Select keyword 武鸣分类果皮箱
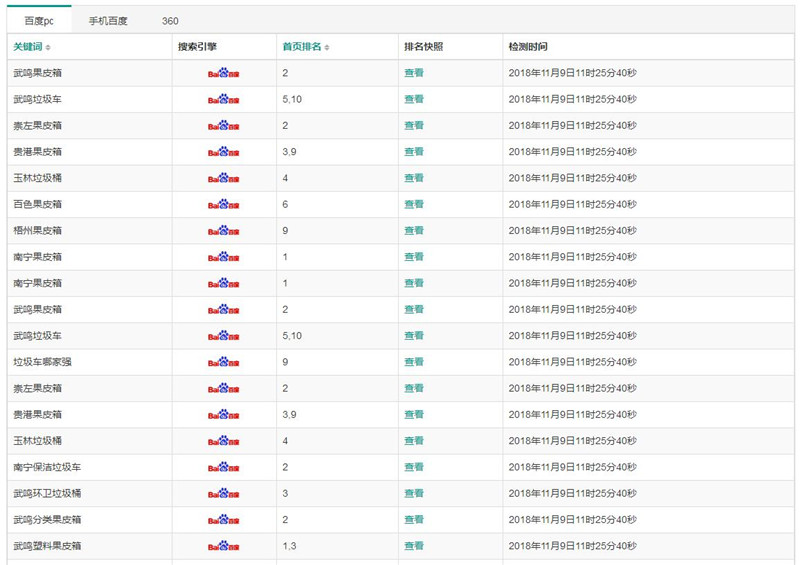The height and width of the screenshot is (565, 800). 47,520
